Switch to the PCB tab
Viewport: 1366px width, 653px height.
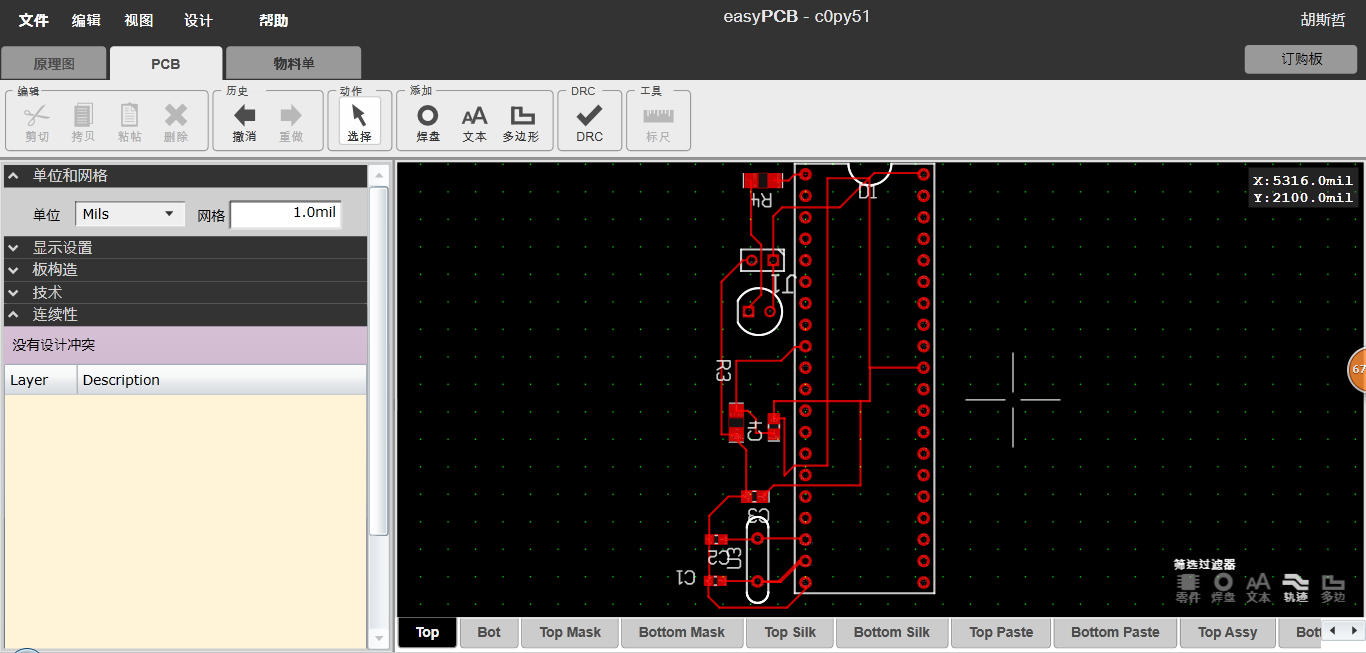pos(166,63)
